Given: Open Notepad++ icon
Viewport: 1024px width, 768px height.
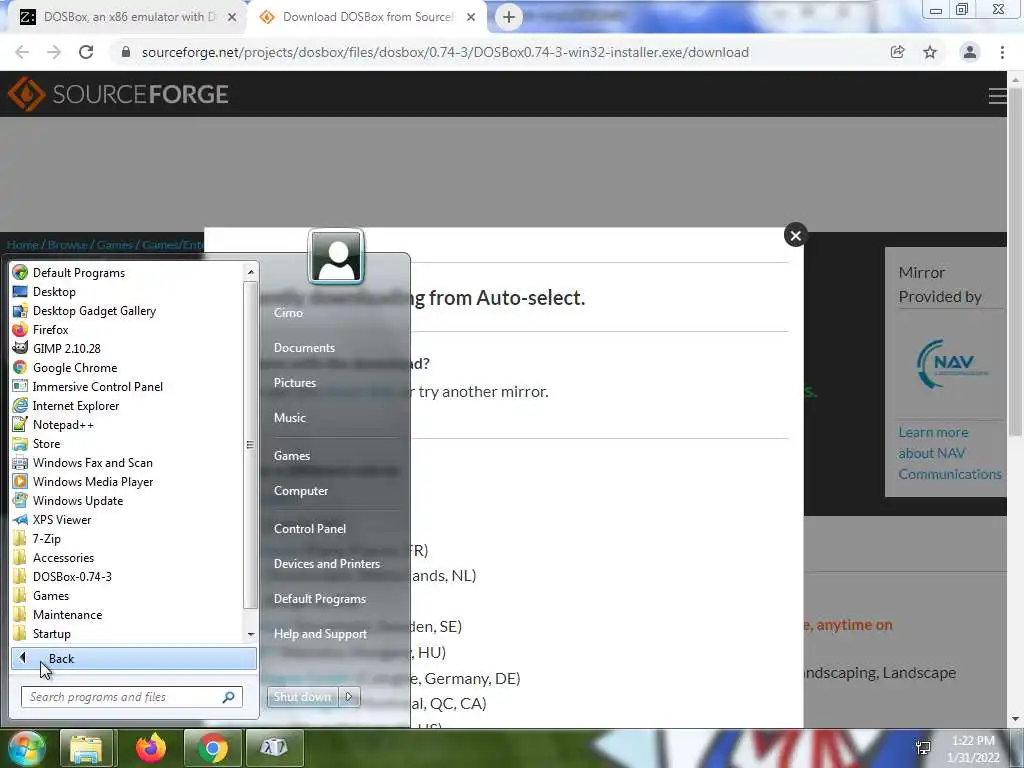Looking at the screenshot, I should pos(20,424).
